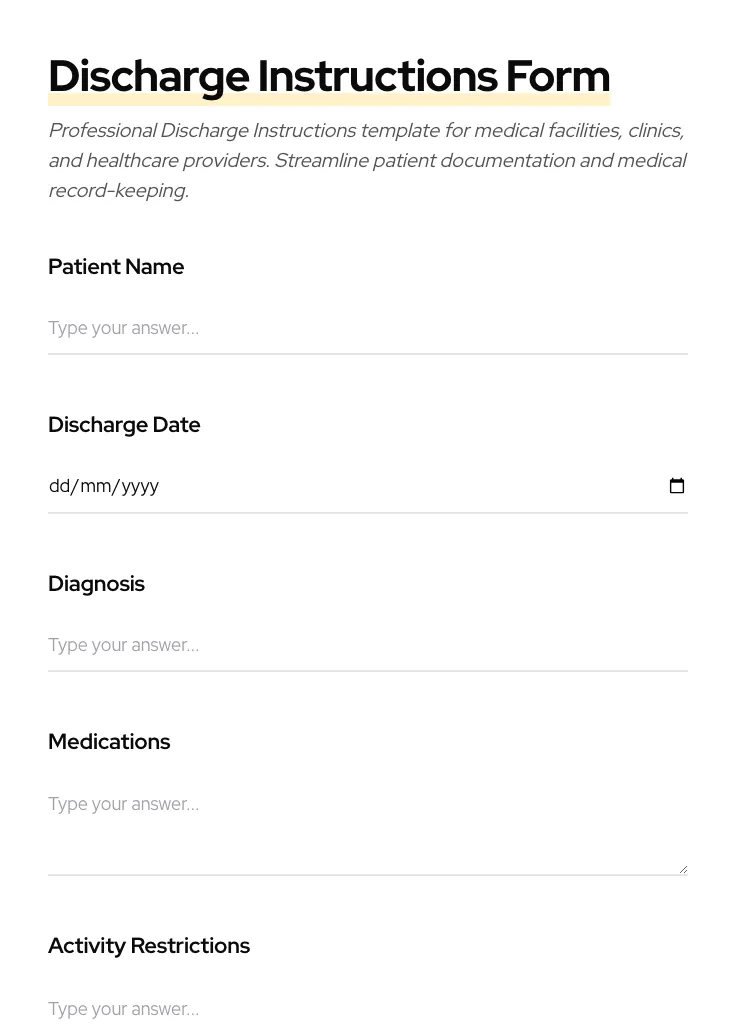The height and width of the screenshot is (1024, 736).
Task: Click the Type your answer placeholder under Activity Restrictions
Action: [123, 1009]
